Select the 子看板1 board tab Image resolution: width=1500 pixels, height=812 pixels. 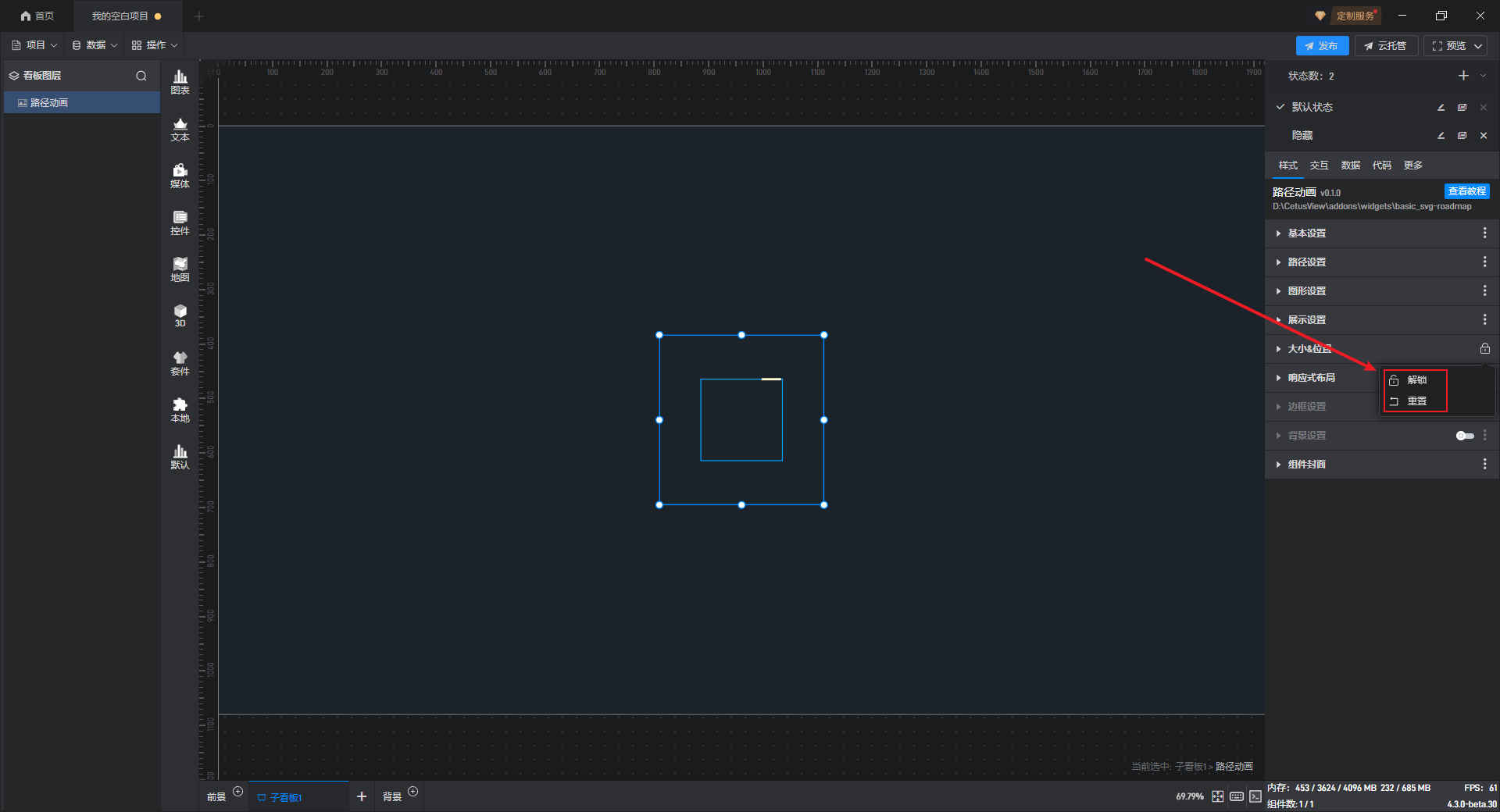point(298,796)
